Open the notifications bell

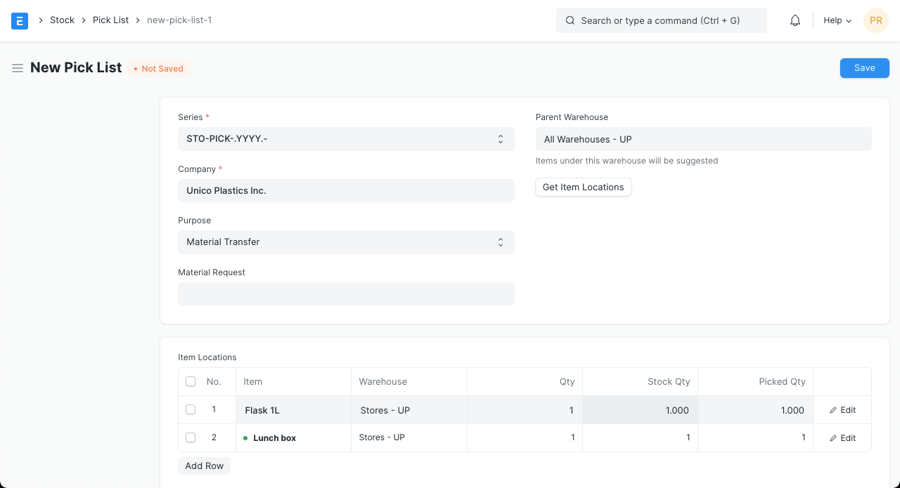[x=795, y=20]
